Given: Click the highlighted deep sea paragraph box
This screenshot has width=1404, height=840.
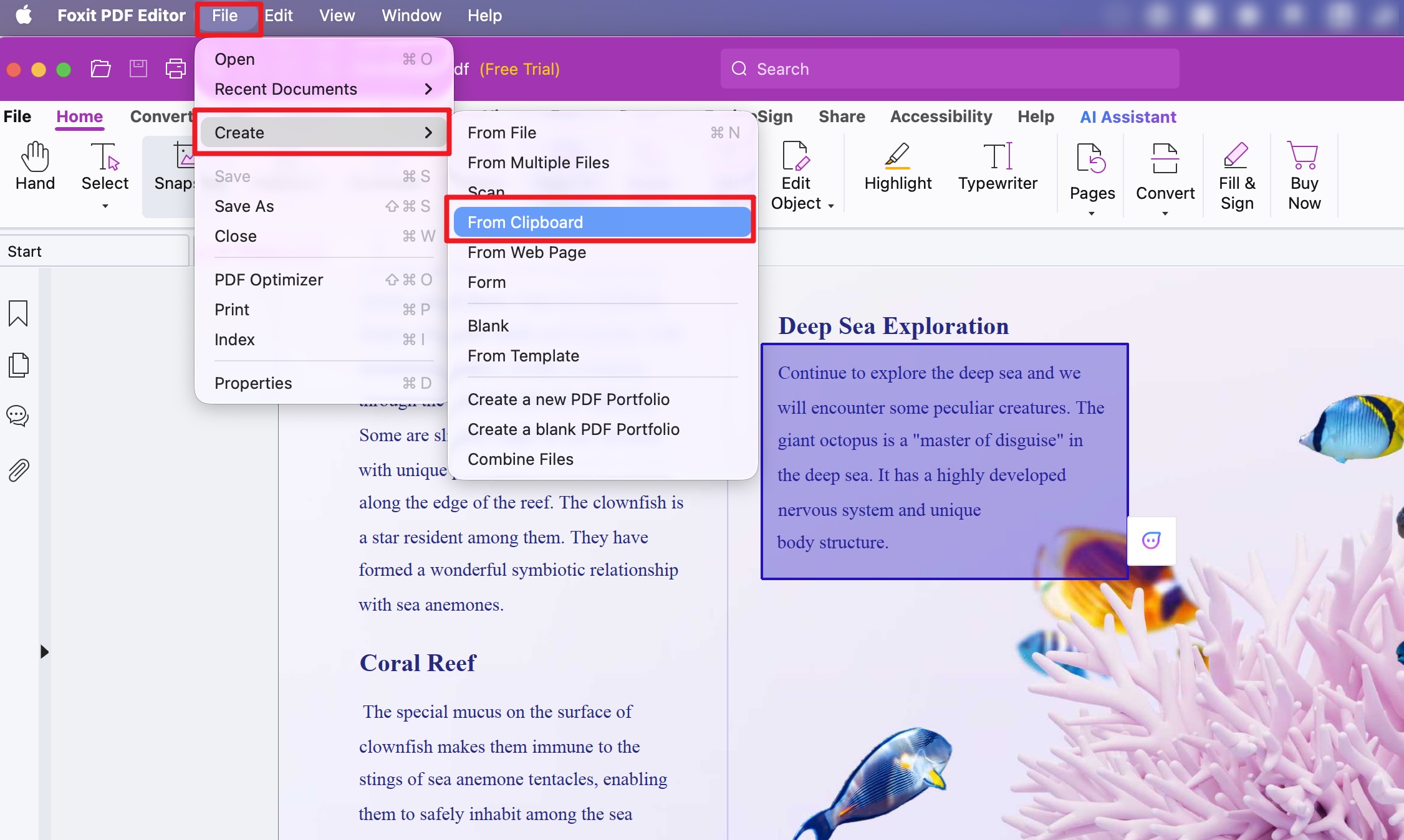Looking at the screenshot, I should (945, 461).
